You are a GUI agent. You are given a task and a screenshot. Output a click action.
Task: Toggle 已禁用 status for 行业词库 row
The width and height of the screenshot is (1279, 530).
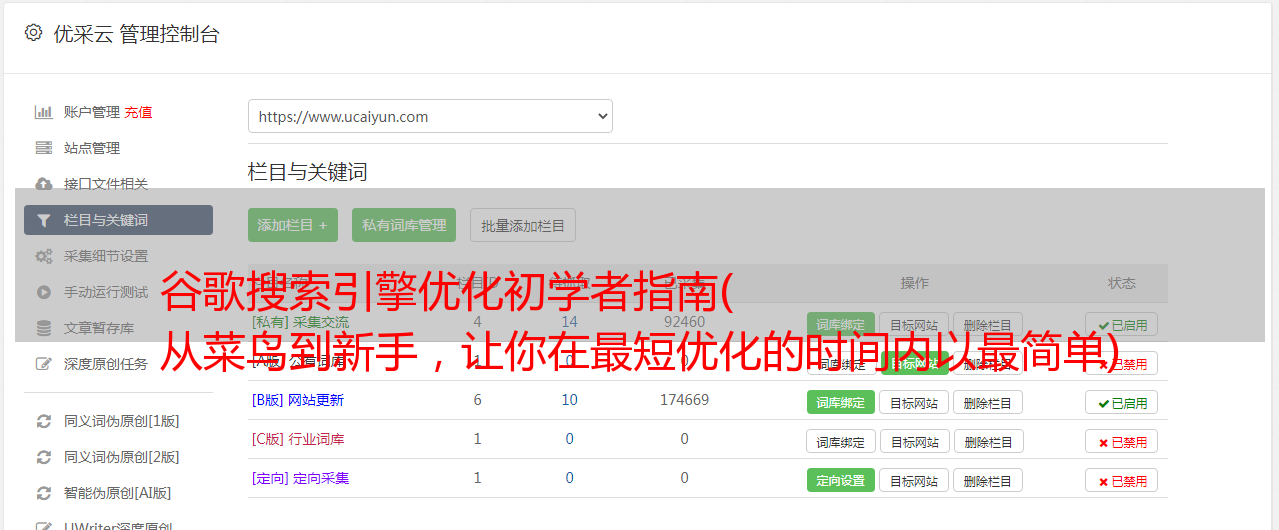point(1122,442)
